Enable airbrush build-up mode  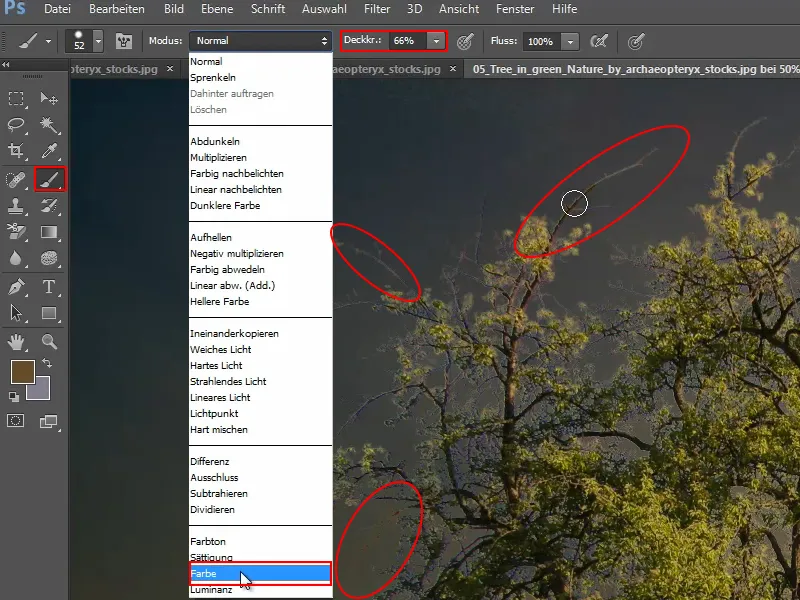click(x=598, y=41)
